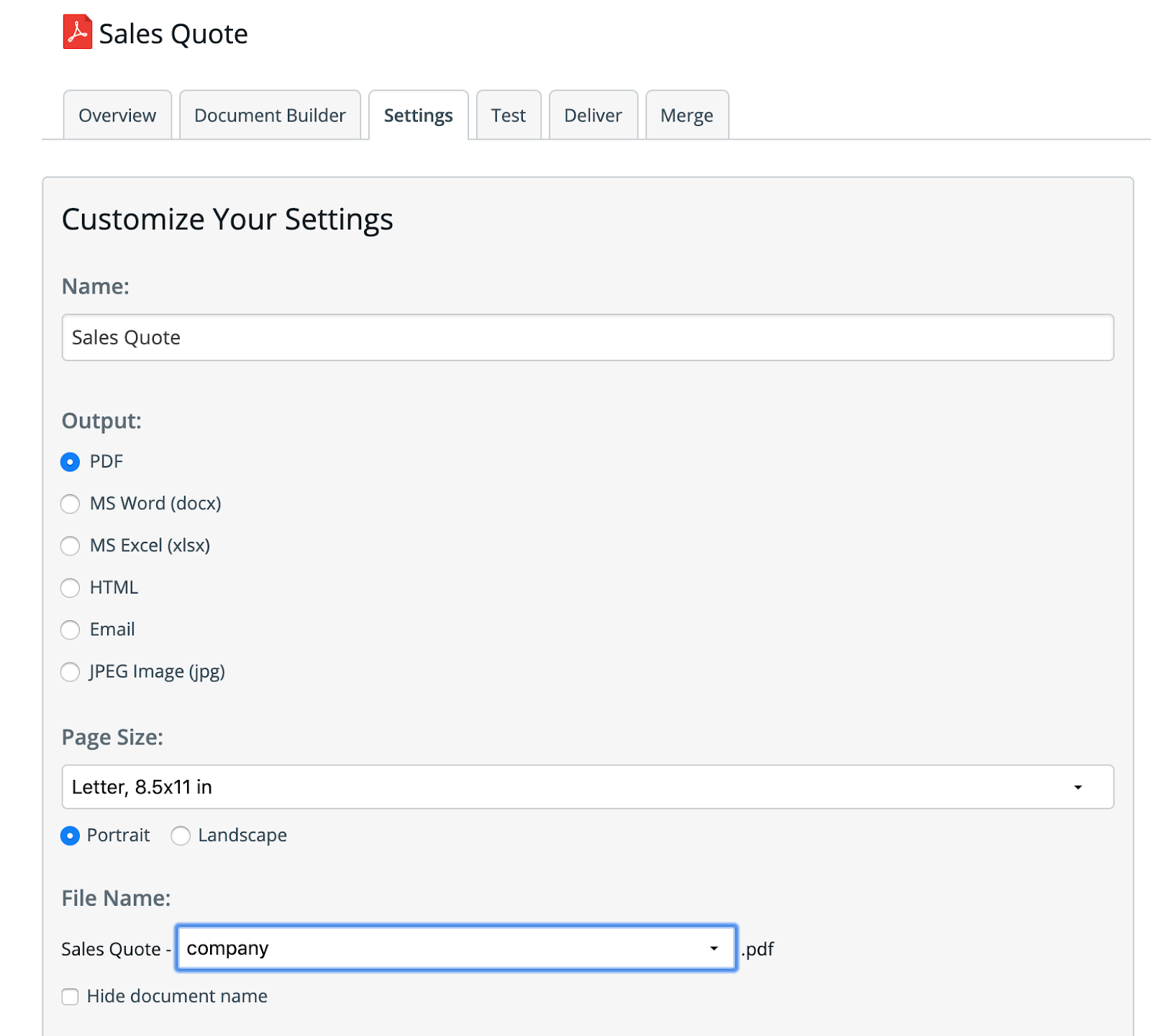1151x1036 pixels.
Task: Click the 'Sales Quote -' file name prefix
Action: tap(116, 949)
